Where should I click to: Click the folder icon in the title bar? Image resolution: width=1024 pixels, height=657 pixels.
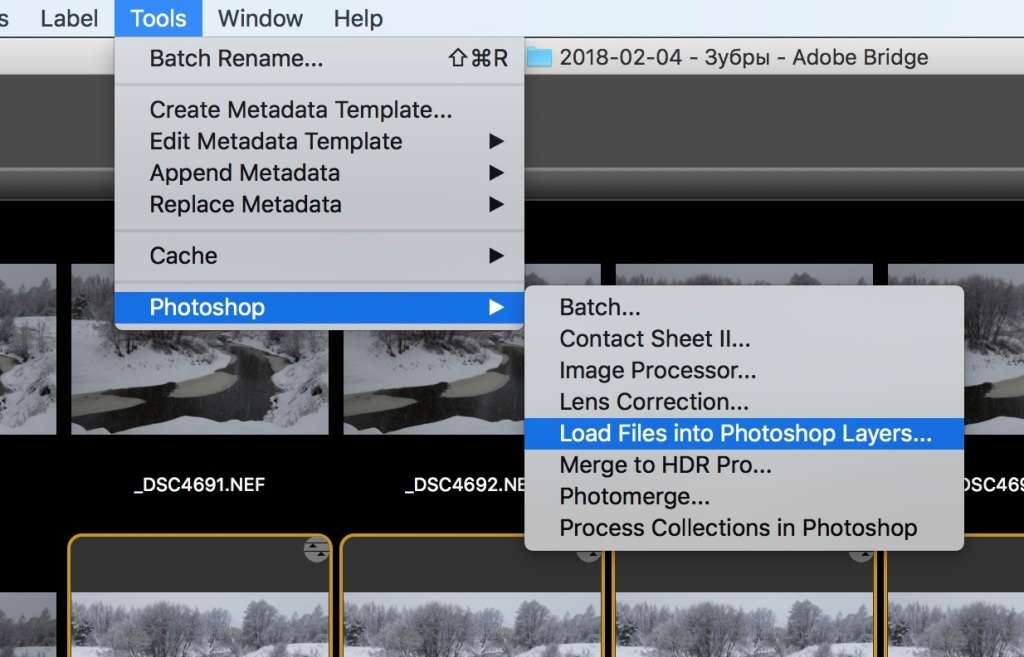(x=539, y=57)
